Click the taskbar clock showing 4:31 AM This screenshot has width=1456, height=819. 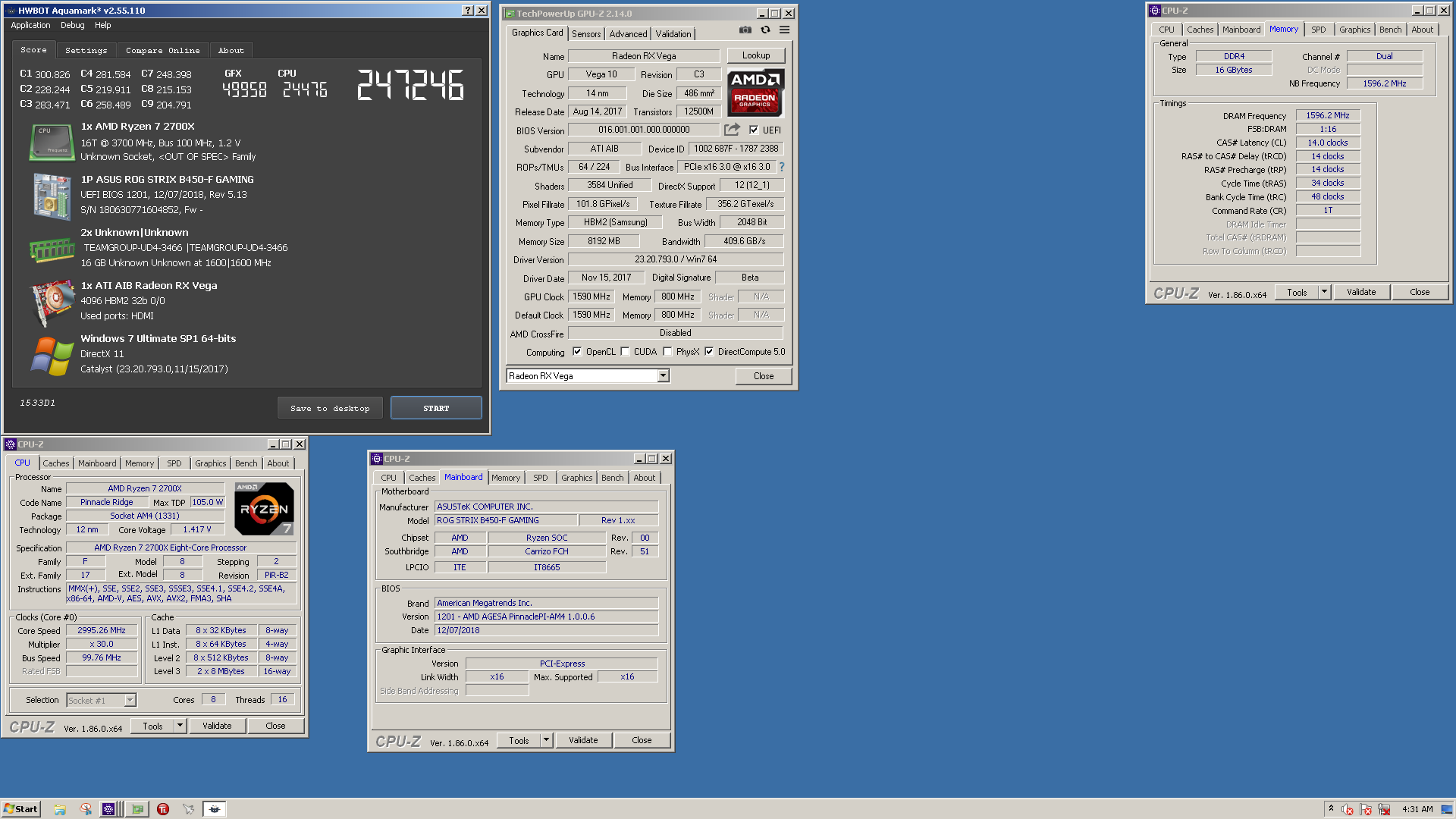(x=1417, y=809)
